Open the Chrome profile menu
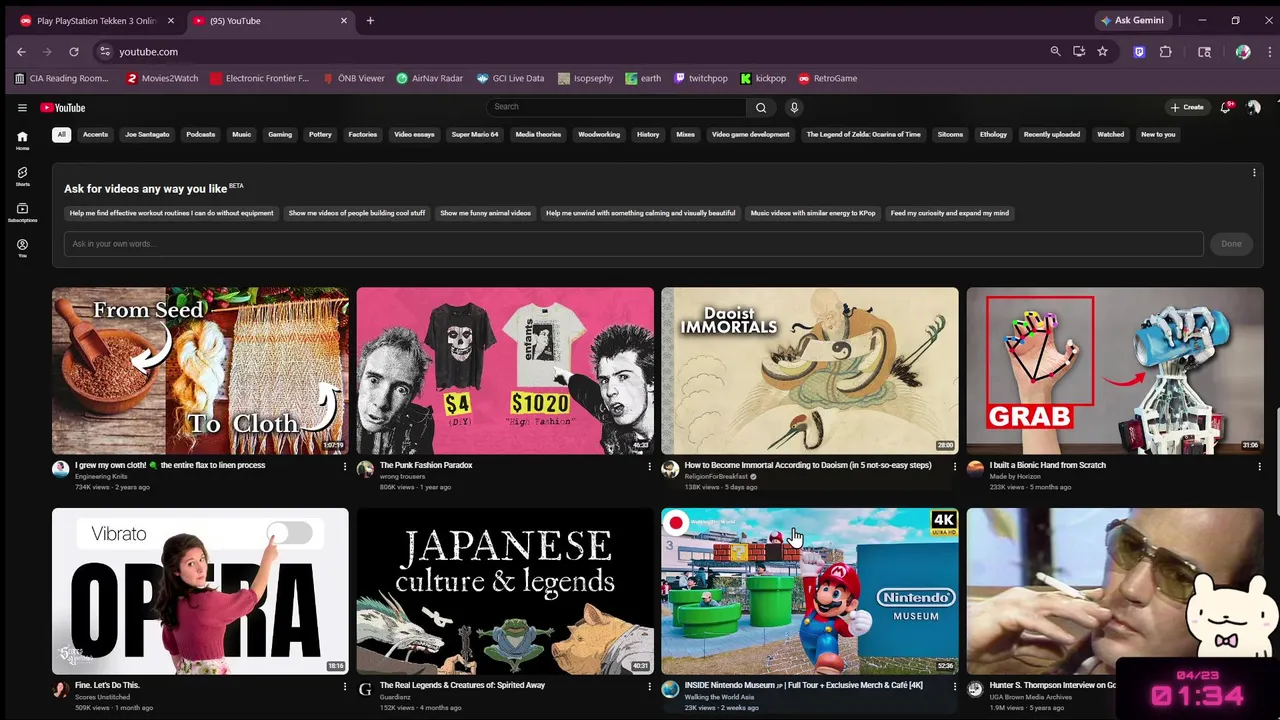Screen dimensions: 1280x720 [x=1243, y=52]
